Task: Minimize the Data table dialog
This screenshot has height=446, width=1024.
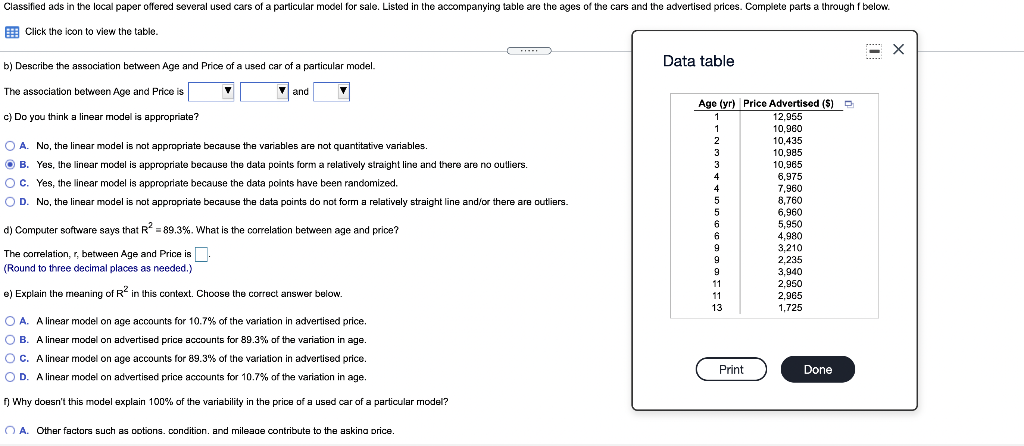Action: 874,50
